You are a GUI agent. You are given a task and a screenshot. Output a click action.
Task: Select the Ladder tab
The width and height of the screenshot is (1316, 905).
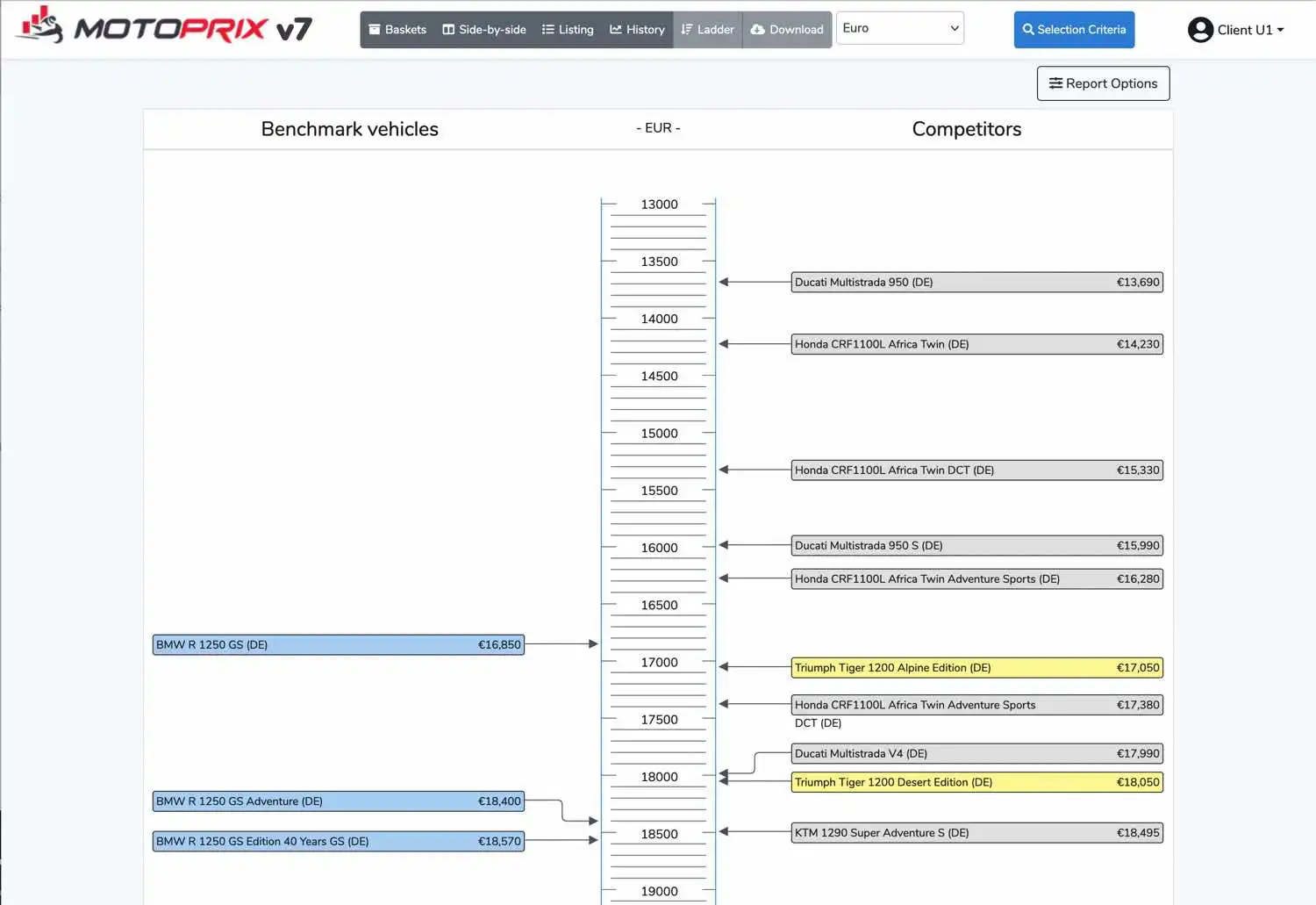tap(708, 30)
